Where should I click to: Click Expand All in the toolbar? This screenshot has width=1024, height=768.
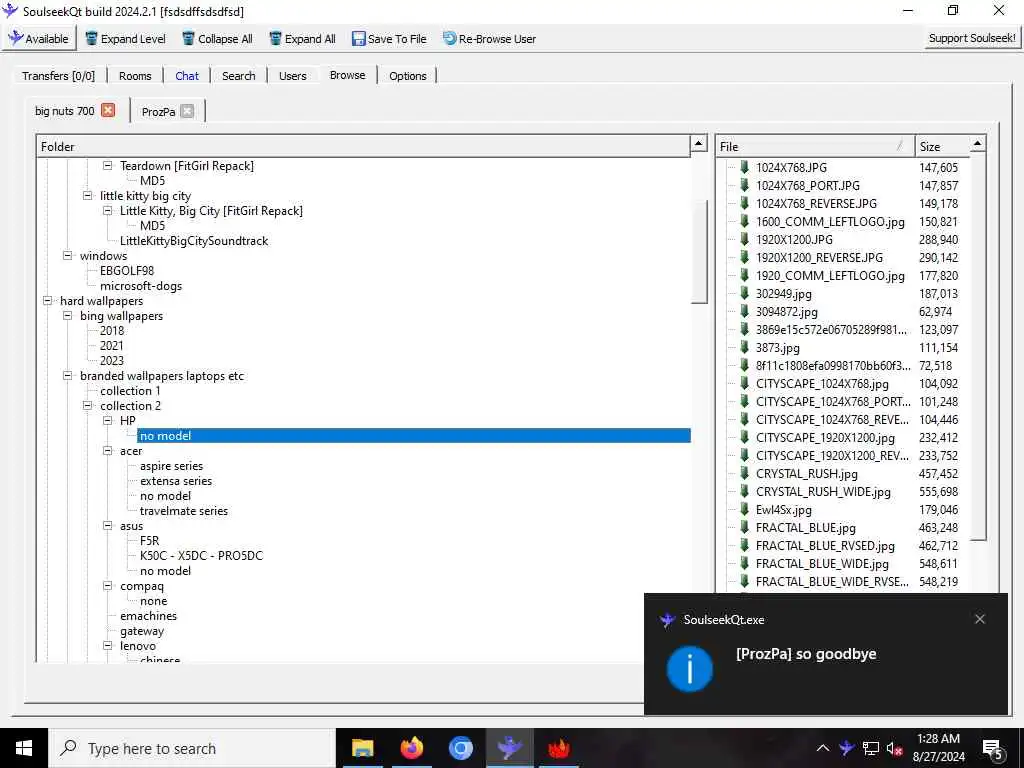[302, 39]
